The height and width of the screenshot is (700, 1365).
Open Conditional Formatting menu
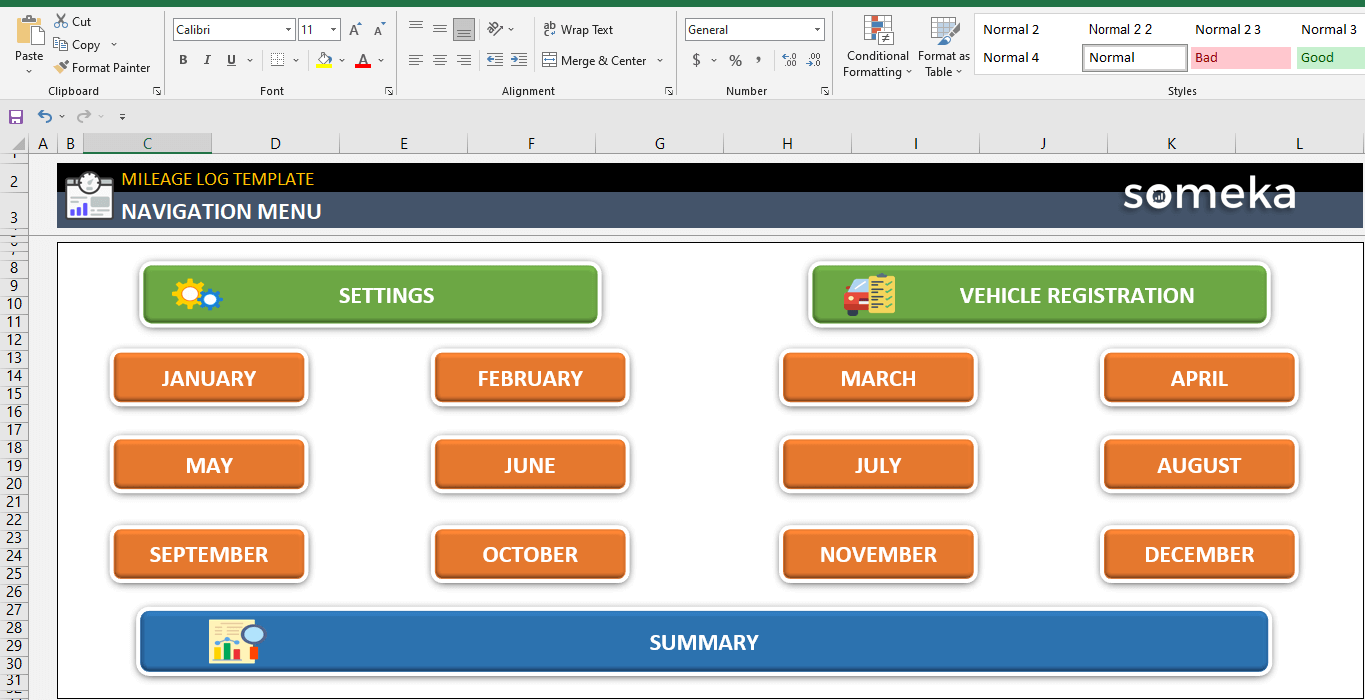877,47
